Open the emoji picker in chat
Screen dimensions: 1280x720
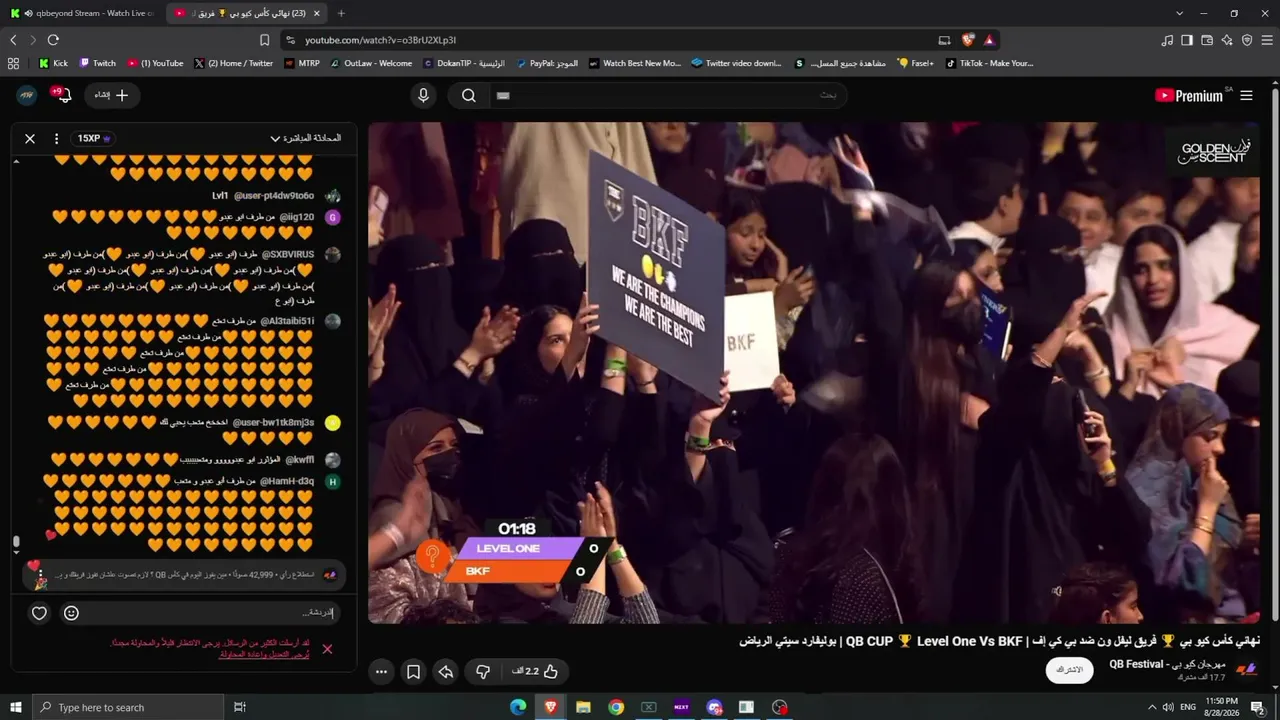tap(71, 613)
